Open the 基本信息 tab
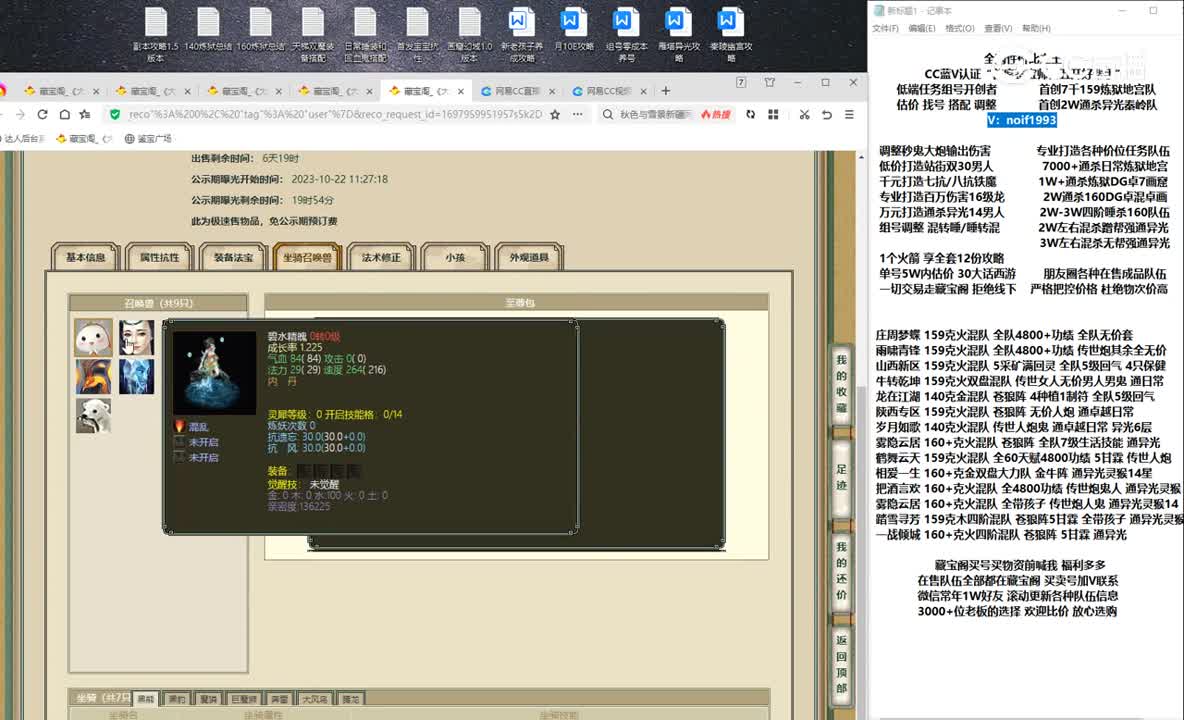Viewport: 1184px width, 720px height. [x=85, y=257]
